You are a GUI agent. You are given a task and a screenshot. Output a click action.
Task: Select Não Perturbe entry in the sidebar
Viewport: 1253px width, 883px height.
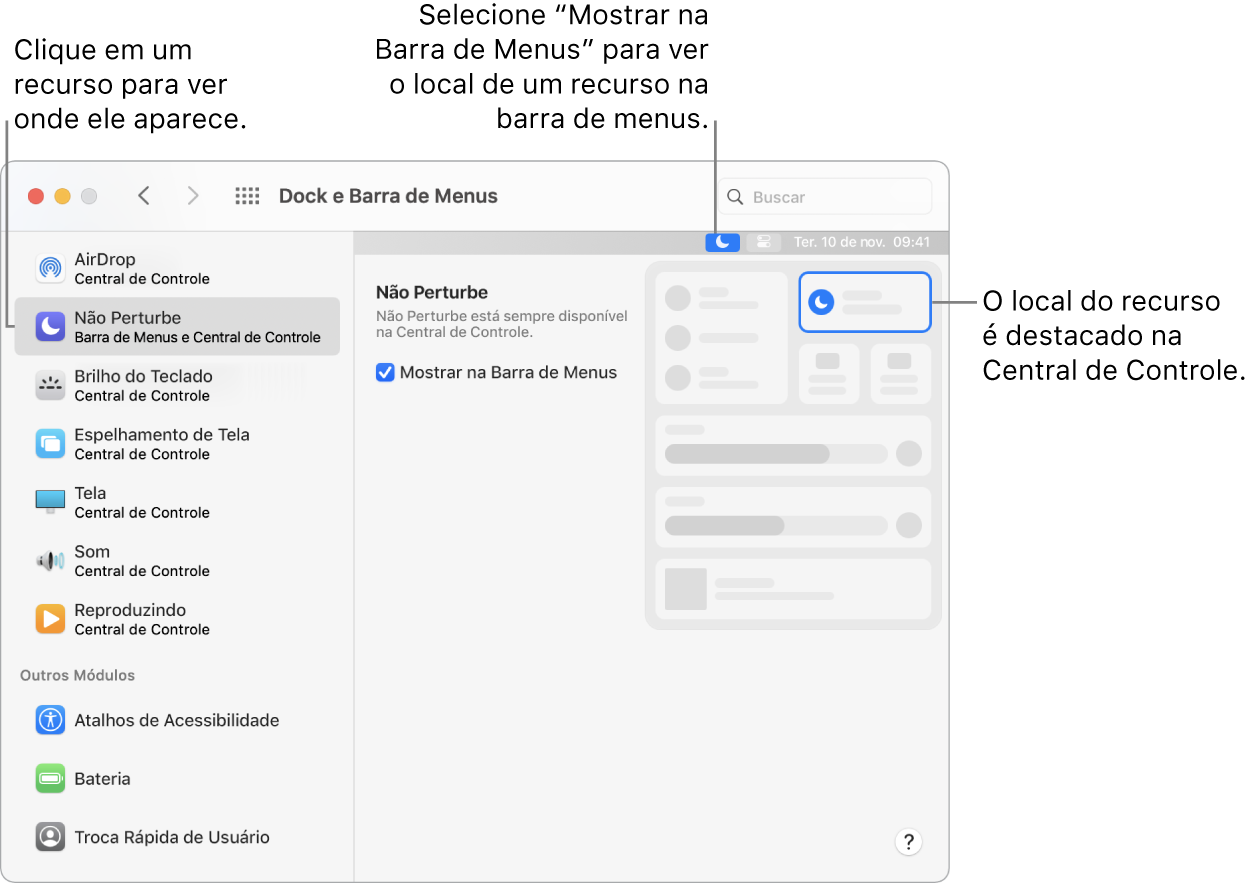coord(177,326)
